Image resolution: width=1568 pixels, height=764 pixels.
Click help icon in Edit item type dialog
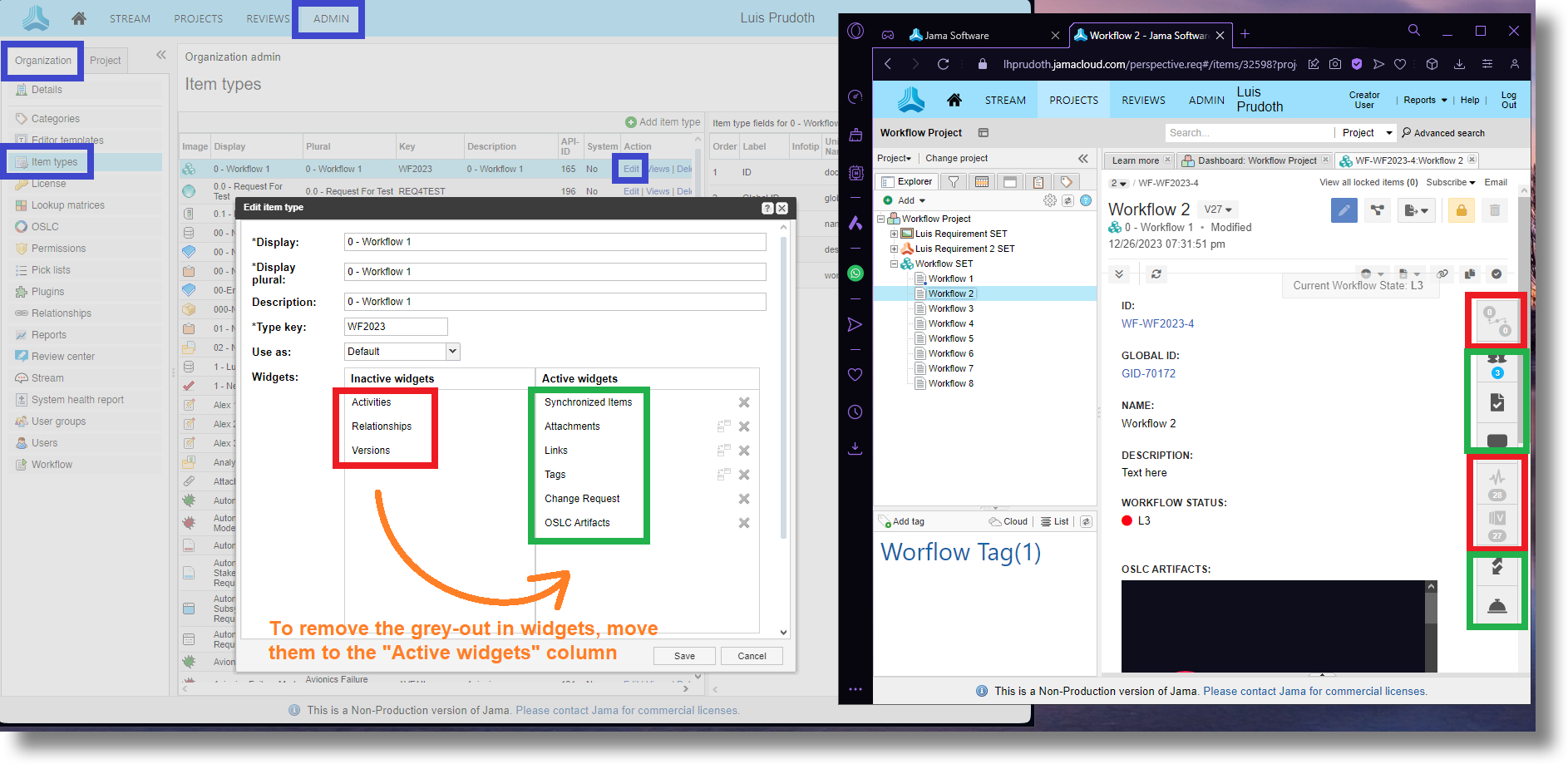pos(767,208)
